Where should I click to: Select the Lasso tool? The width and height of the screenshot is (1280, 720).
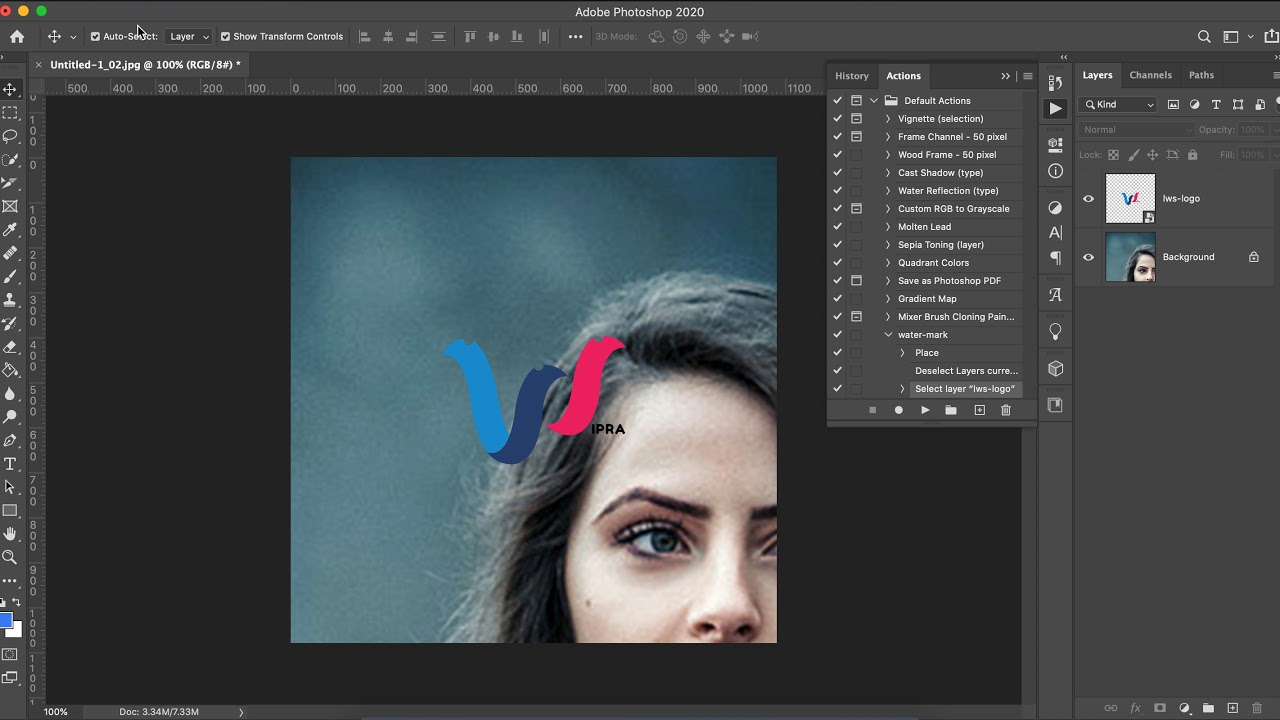coord(10,136)
